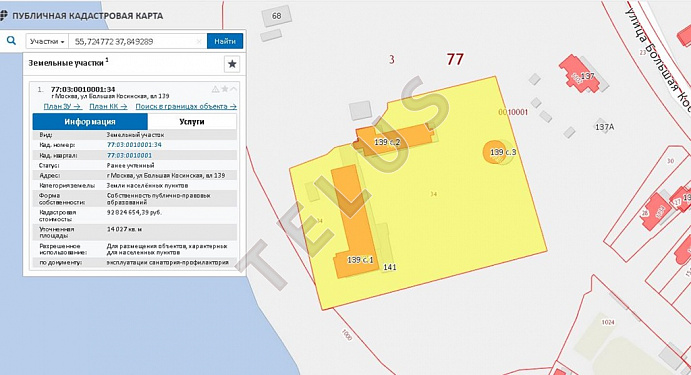
Task: Click the Земельные участки results heading
Action: tap(68, 63)
